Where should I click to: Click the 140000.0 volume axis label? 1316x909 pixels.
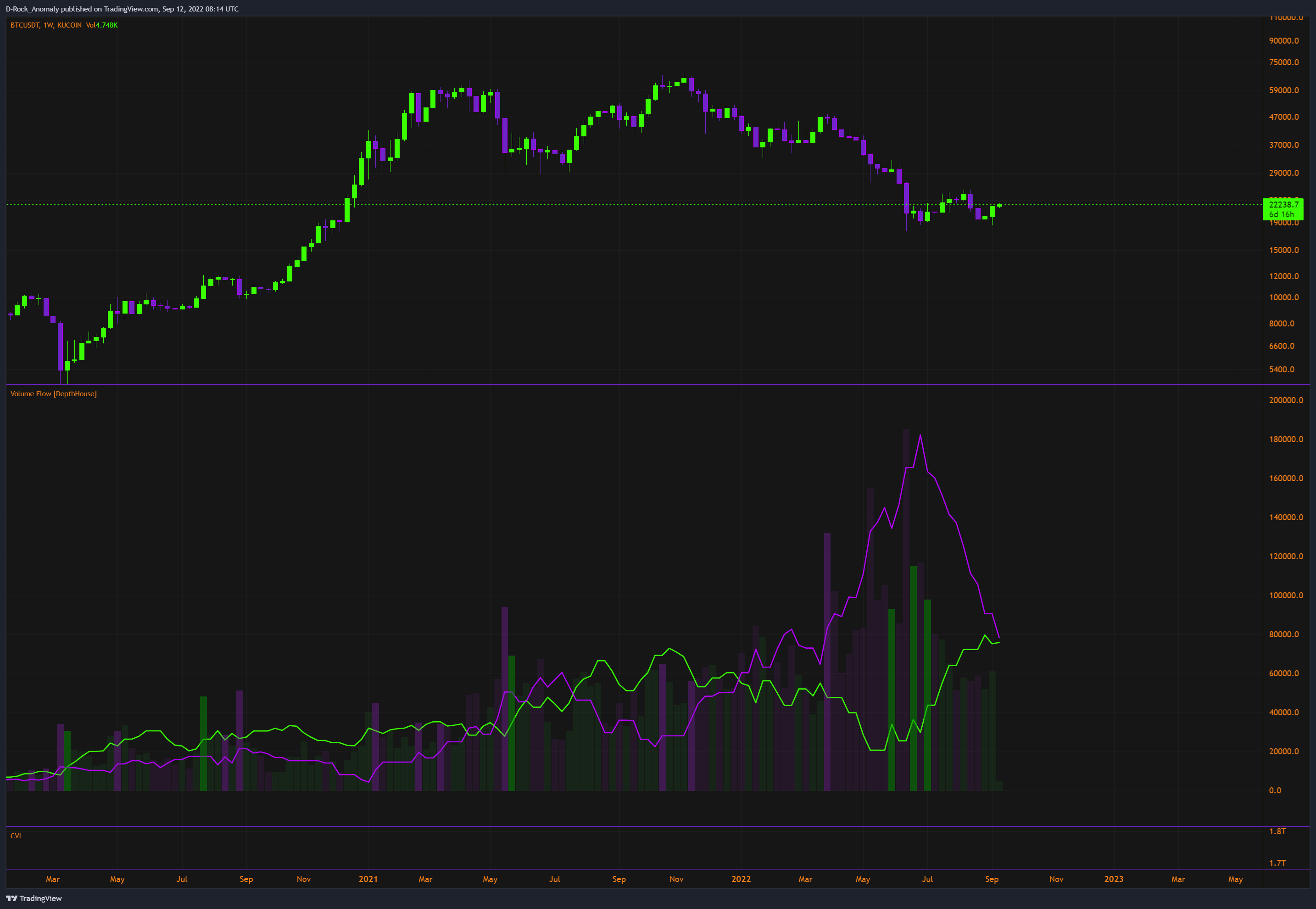coord(1286,517)
